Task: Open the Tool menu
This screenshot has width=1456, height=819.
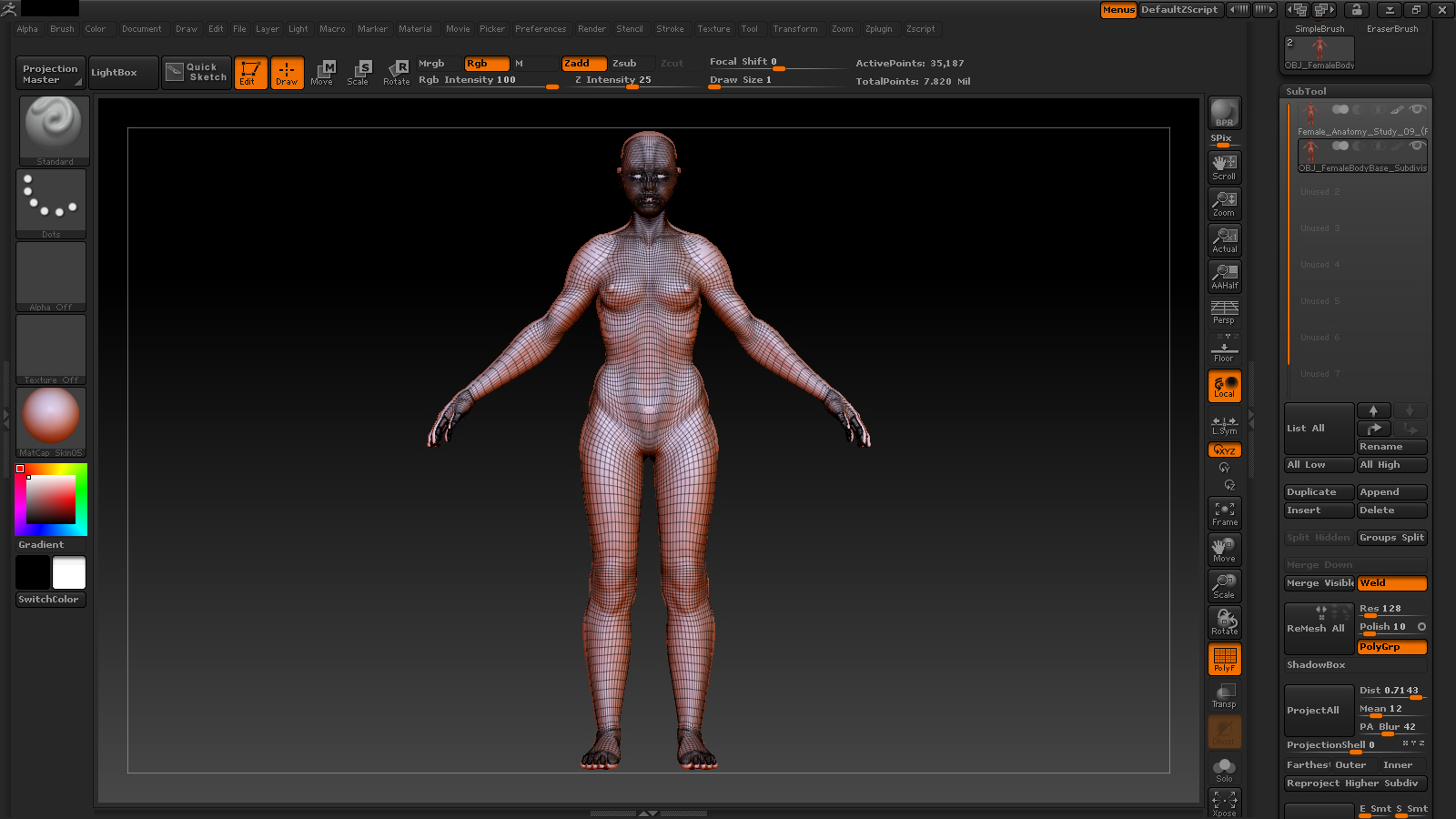Action: (x=750, y=28)
